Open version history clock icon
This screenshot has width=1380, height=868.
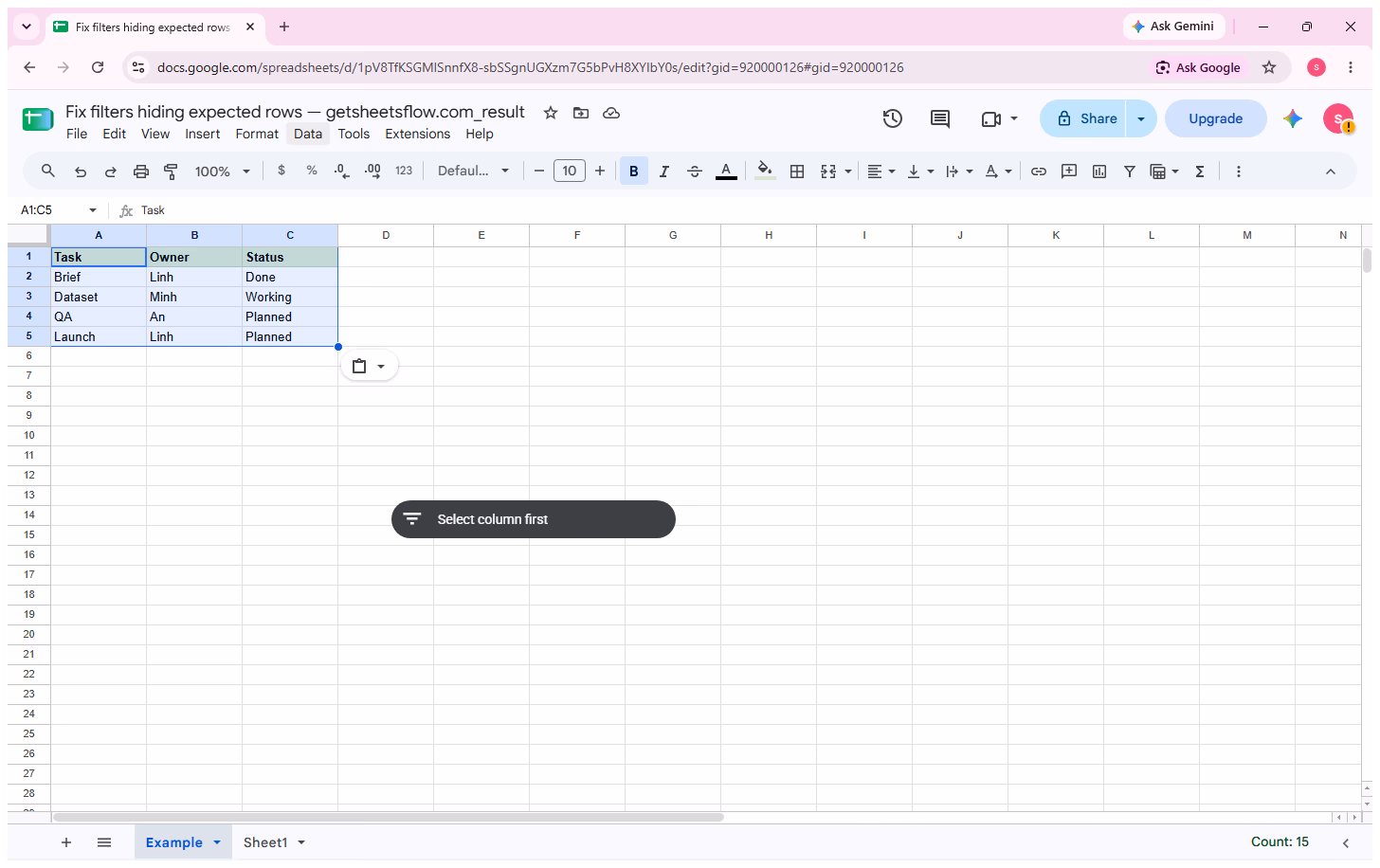893,118
